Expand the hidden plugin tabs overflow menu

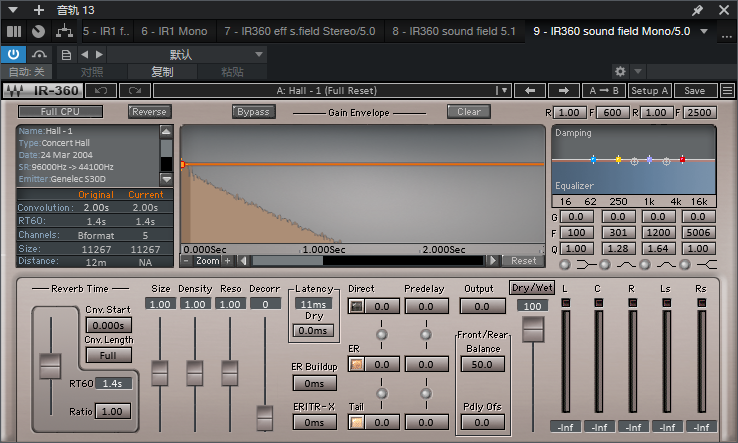(x=702, y=31)
